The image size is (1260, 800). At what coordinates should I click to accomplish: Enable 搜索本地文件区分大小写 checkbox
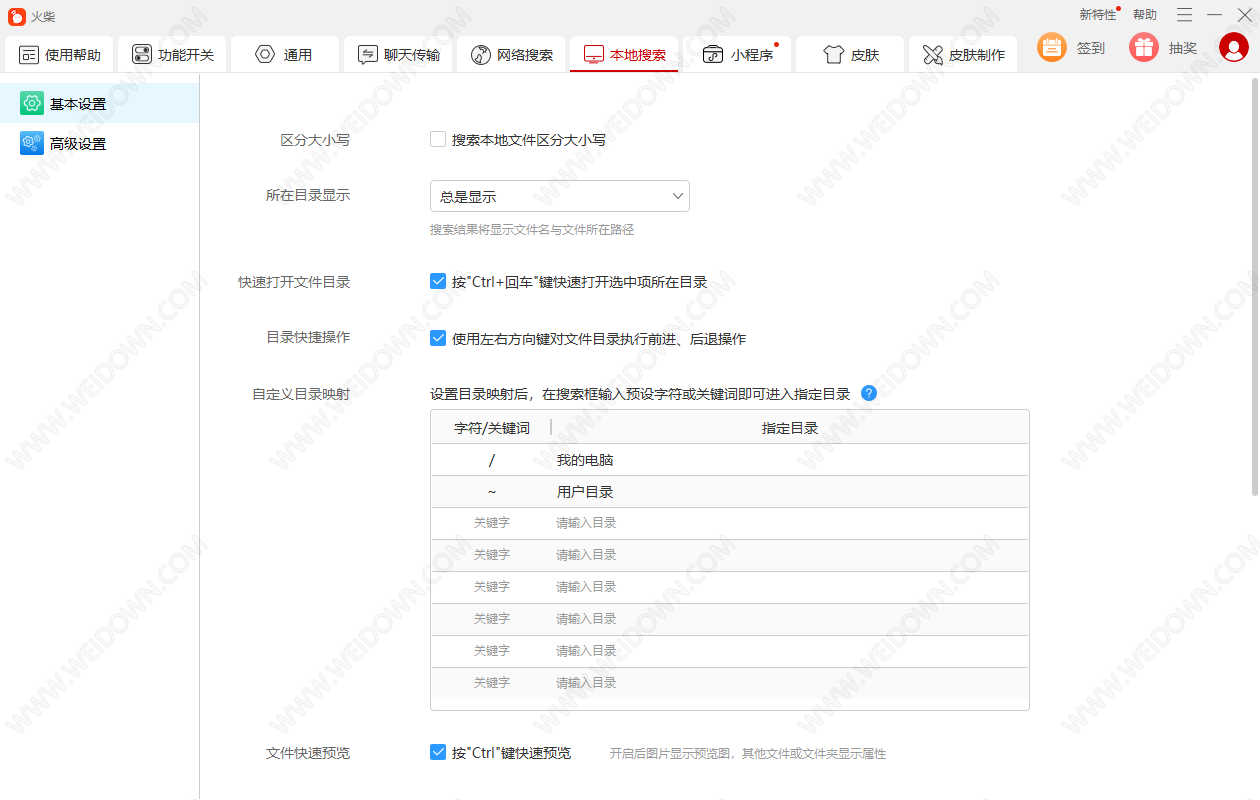[438, 140]
